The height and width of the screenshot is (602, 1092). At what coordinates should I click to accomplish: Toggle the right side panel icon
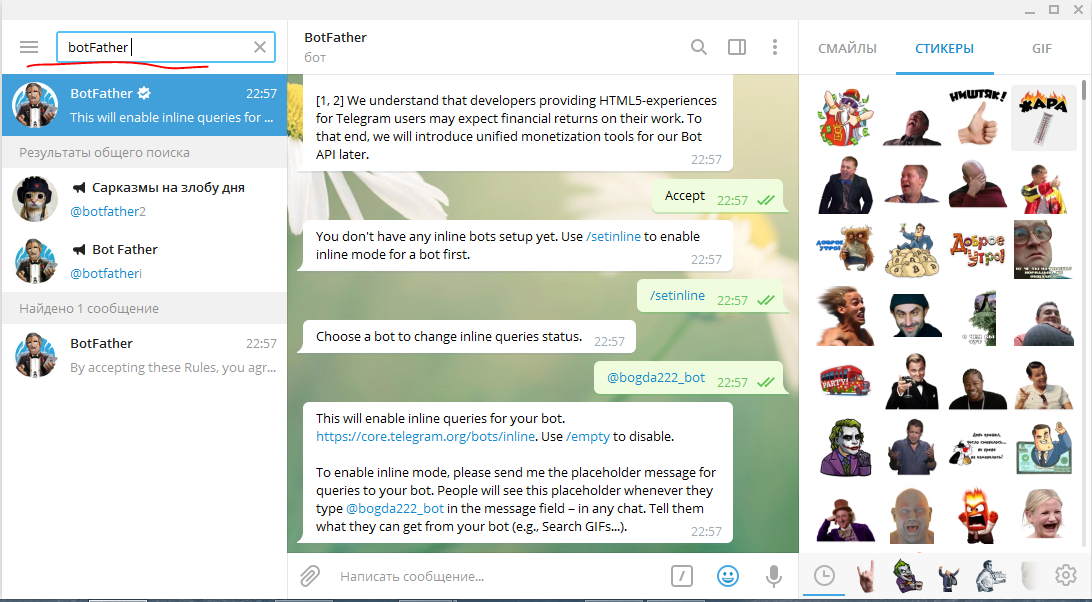coord(737,47)
